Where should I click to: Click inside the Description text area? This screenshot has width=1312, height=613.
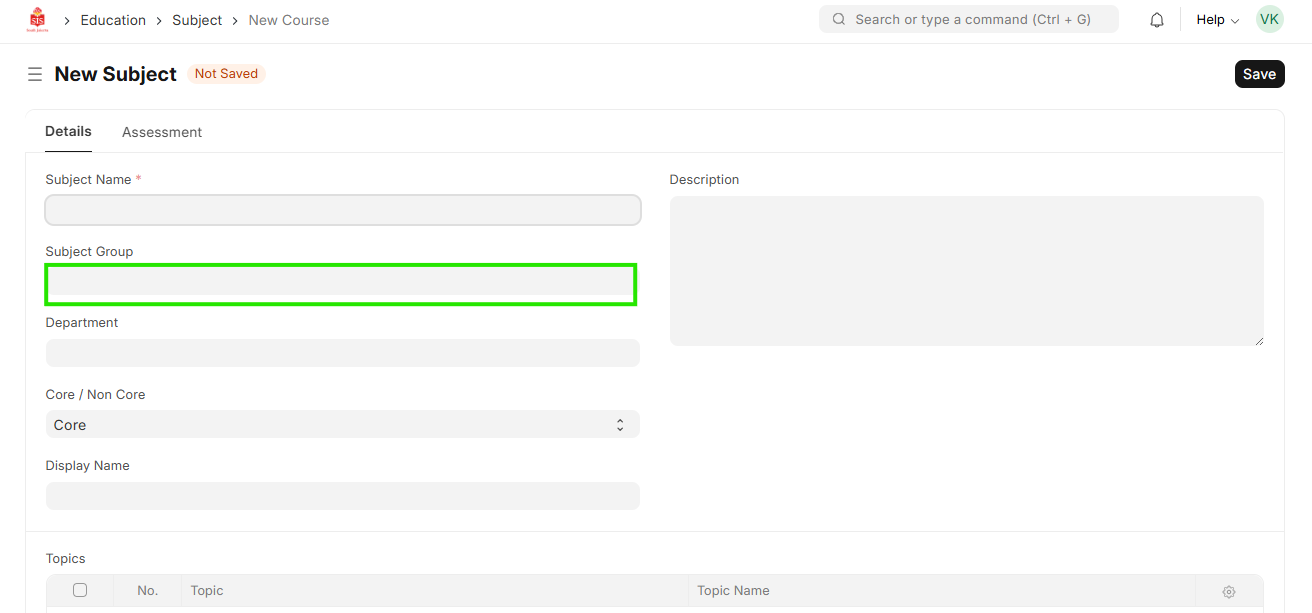[x=966, y=271]
